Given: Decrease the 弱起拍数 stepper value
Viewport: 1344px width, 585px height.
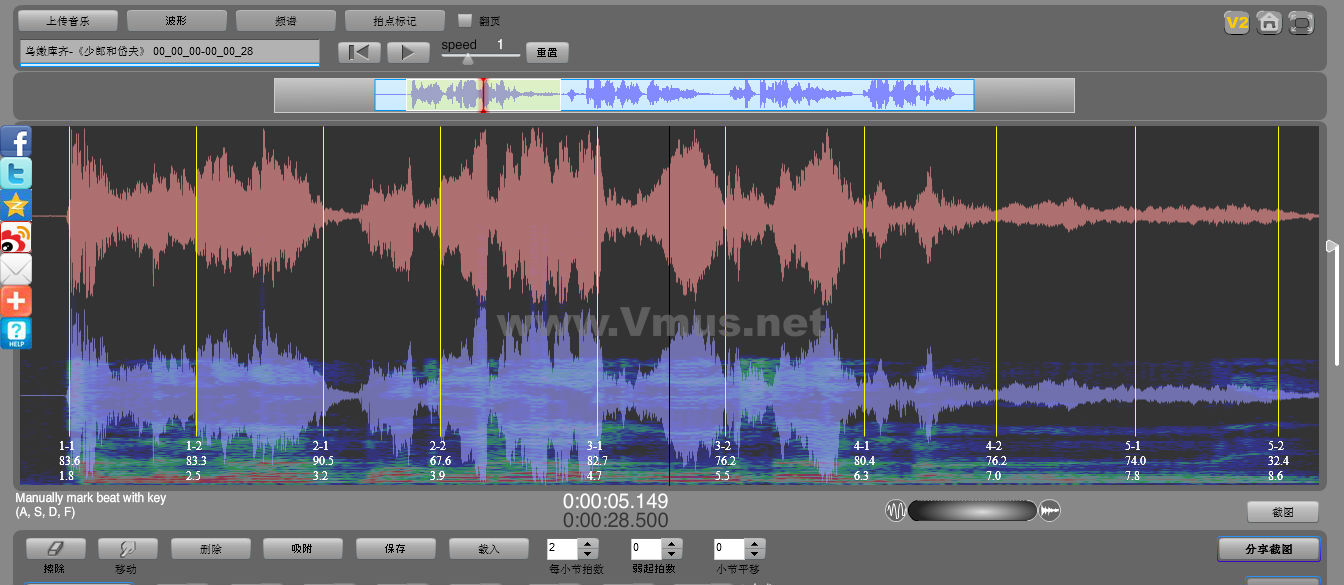Looking at the screenshot, I should click(x=672, y=554).
